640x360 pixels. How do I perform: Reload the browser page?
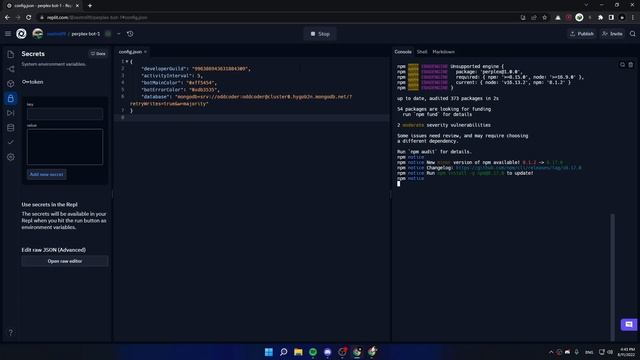point(29,18)
